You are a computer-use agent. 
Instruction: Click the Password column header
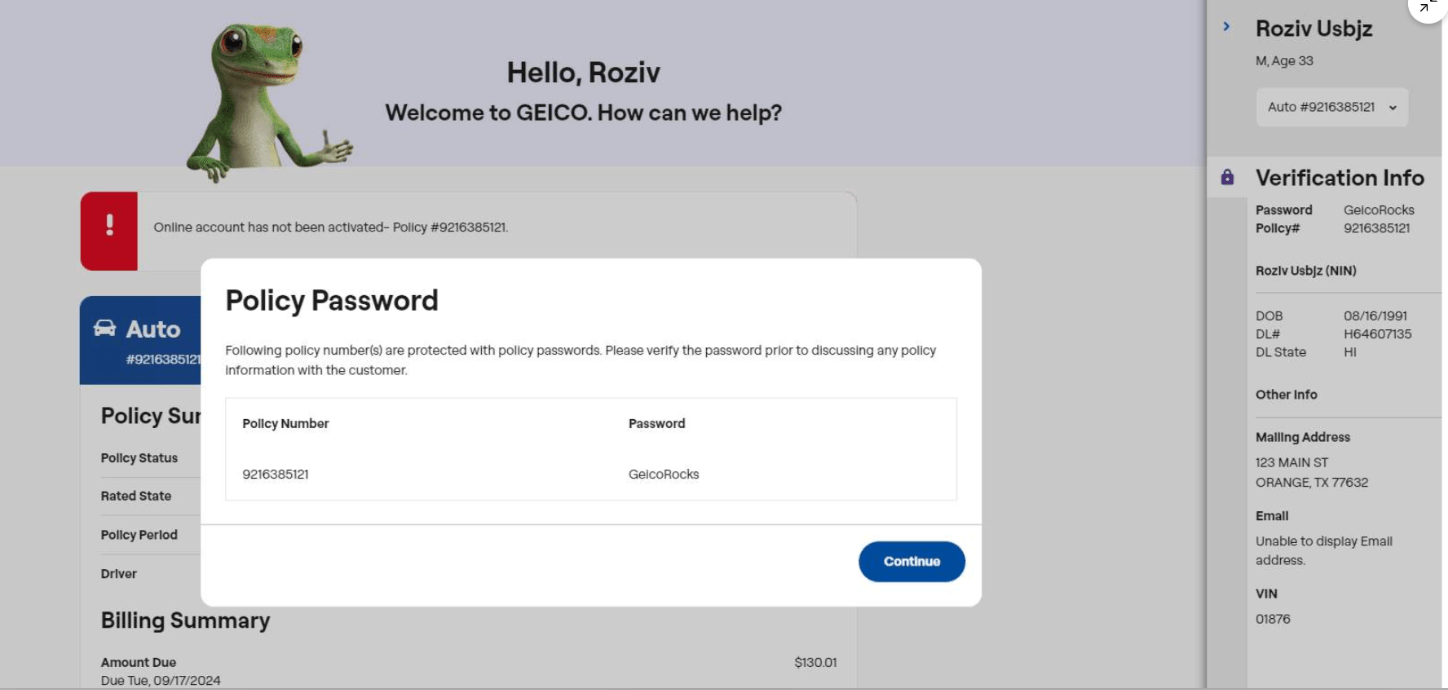coord(656,423)
